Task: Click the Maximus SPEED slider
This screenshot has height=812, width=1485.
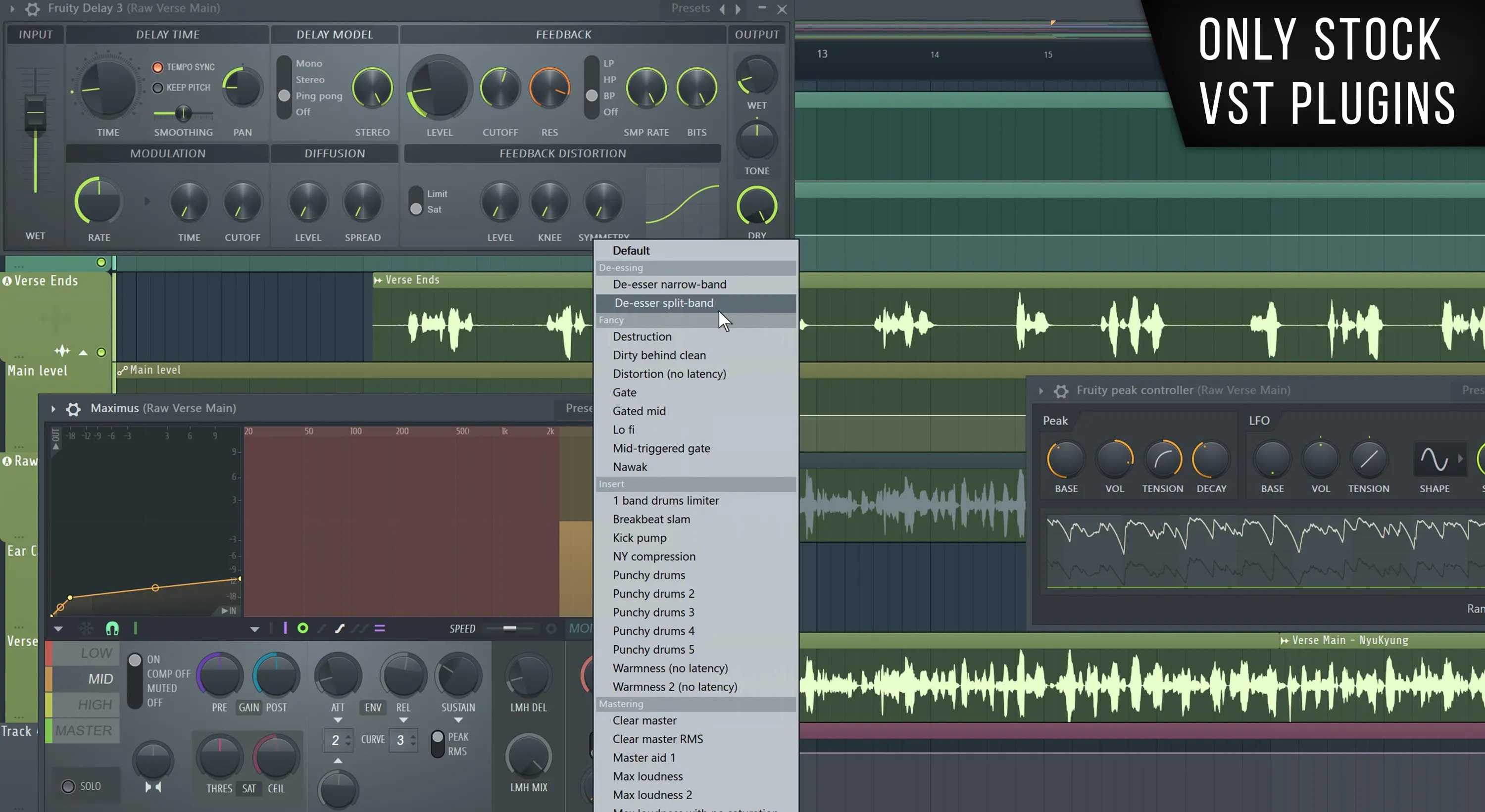Action: (x=510, y=629)
